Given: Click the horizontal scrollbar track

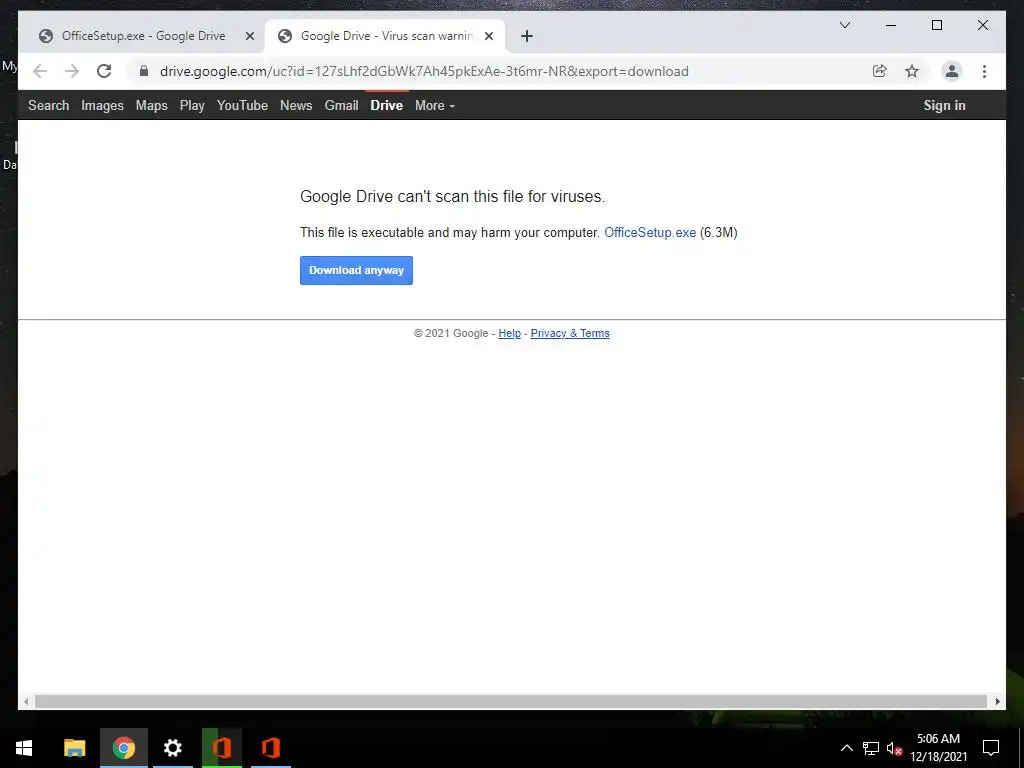Looking at the screenshot, I should click(x=511, y=701).
